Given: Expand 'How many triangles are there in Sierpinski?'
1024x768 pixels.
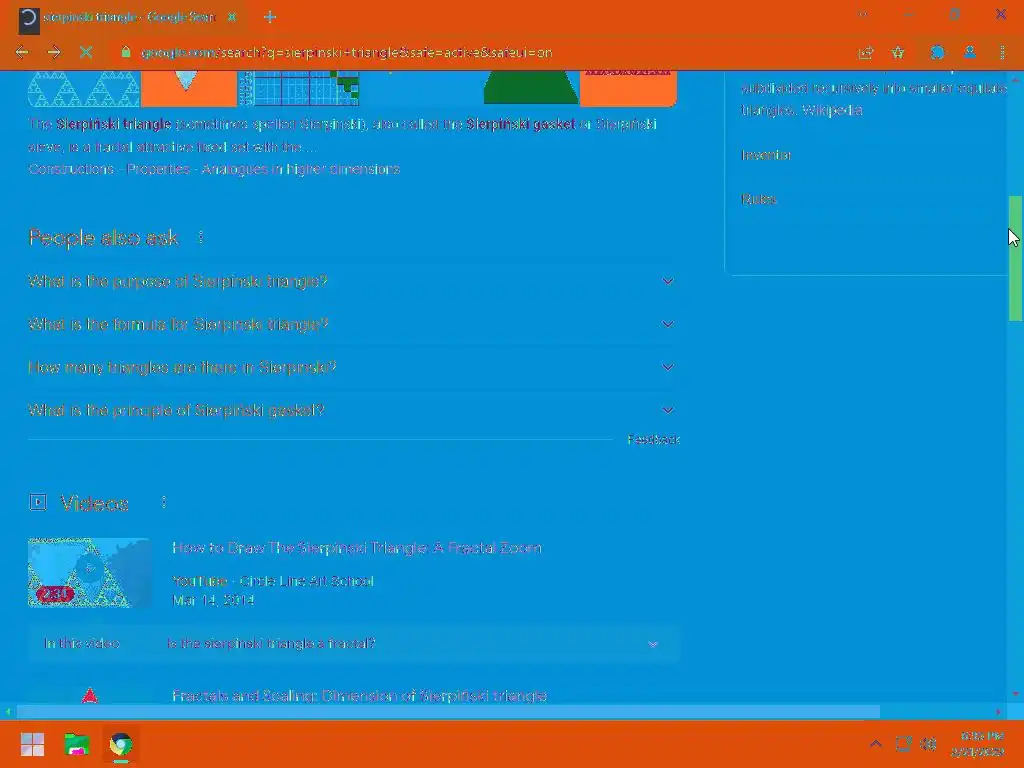Looking at the screenshot, I should (353, 368).
